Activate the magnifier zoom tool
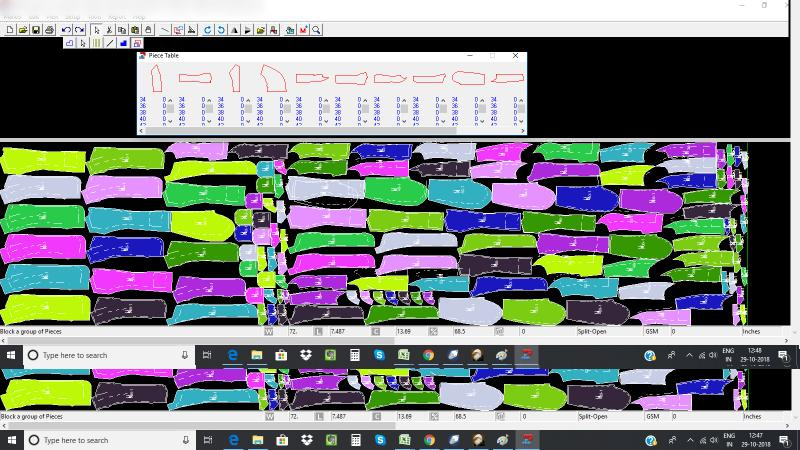This screenshot has height=450, width=800. (x=316, y=30)
